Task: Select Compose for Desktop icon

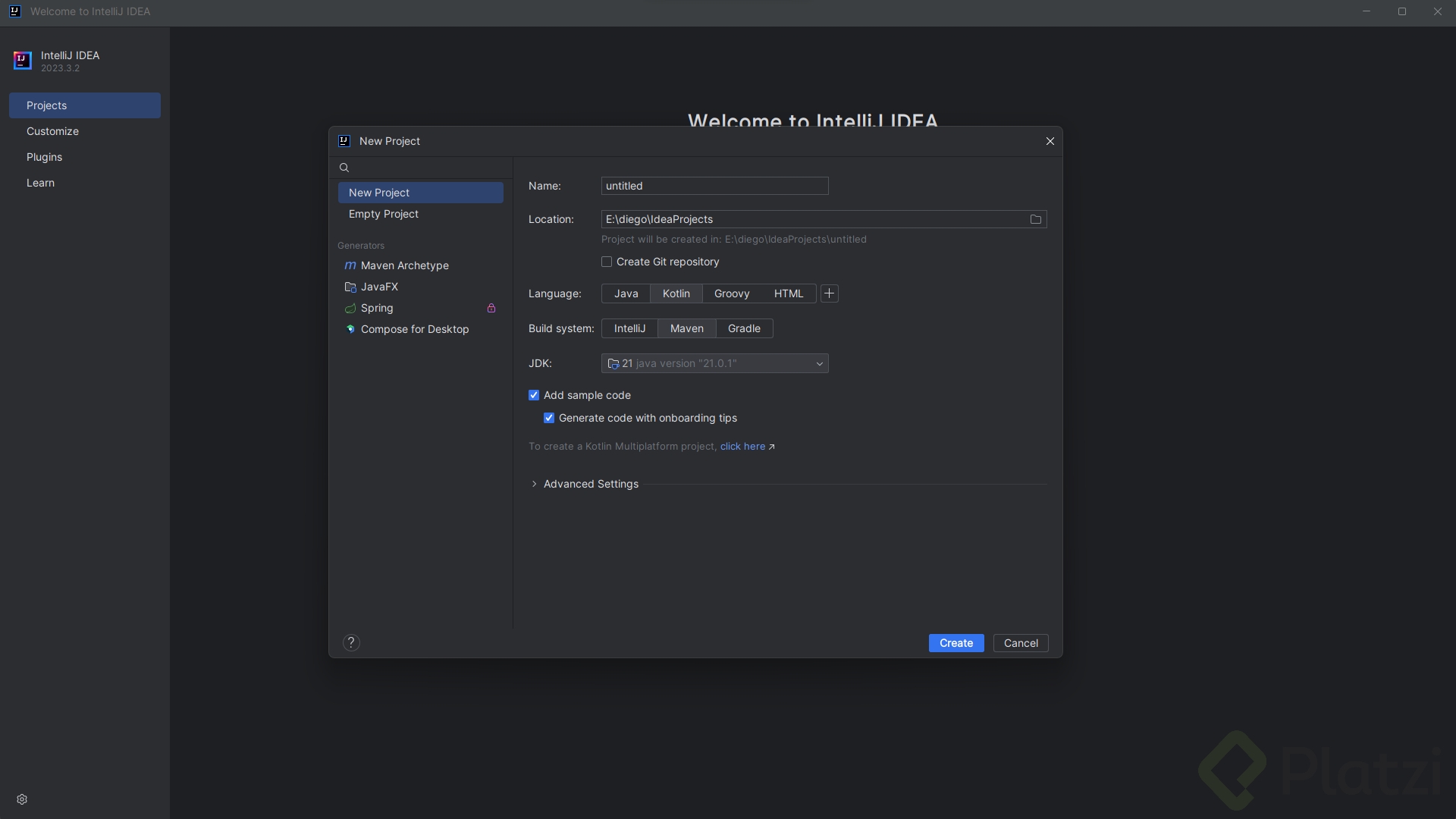Action: [x=350, y=329]
